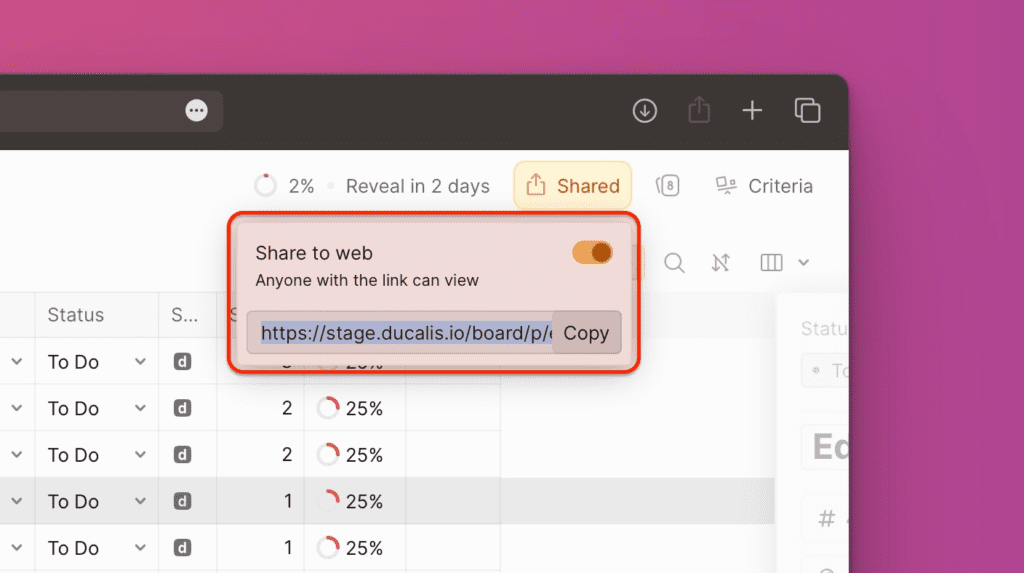Click score value 1 in highlighted row

287,501
